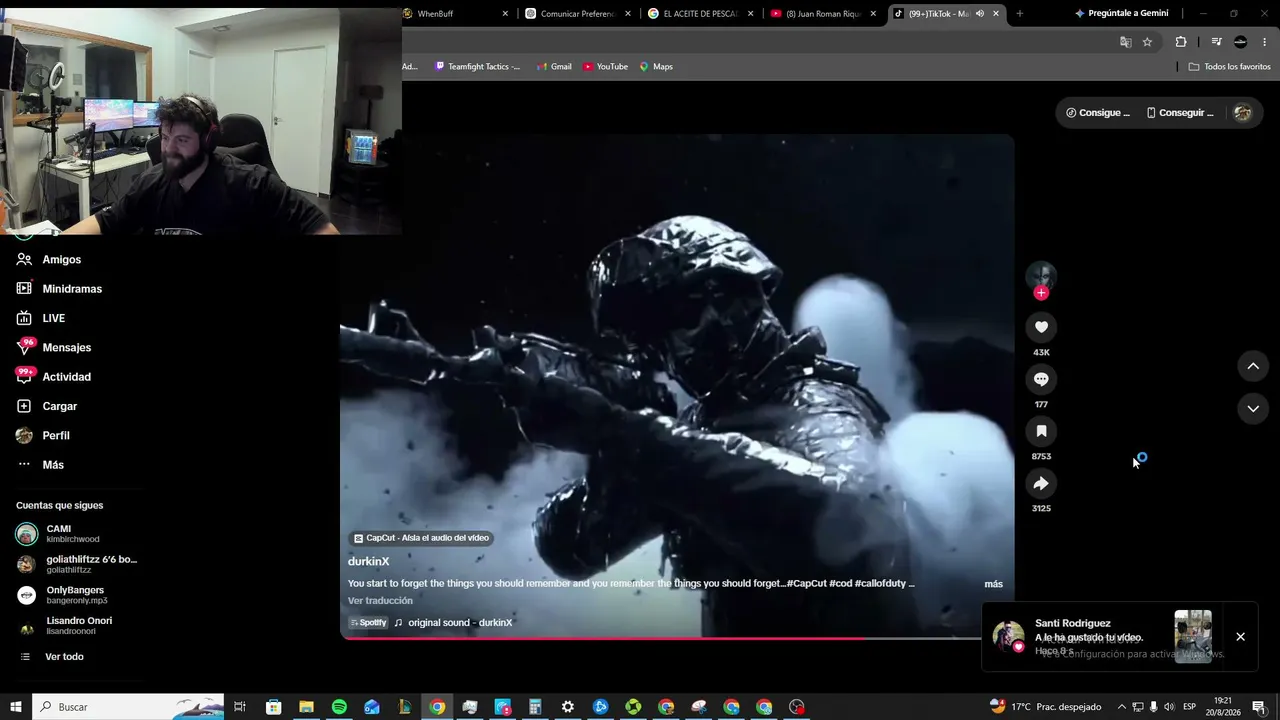This screenshot has height=720, width=1280.
Task: Open YouTube bookmark
Action: 605,67
